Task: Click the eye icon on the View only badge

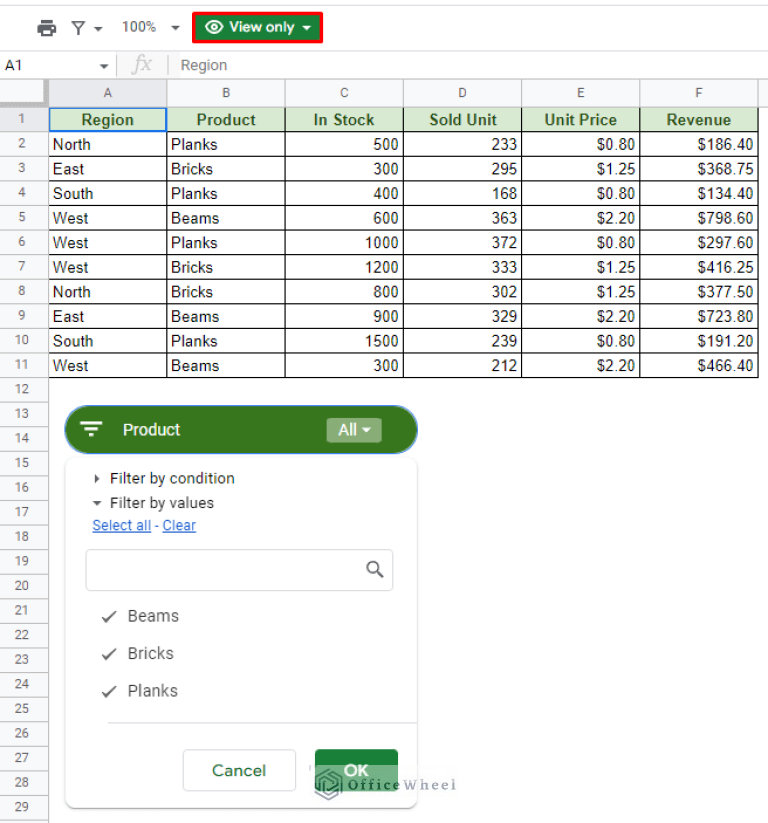Action: pos(213,27)
